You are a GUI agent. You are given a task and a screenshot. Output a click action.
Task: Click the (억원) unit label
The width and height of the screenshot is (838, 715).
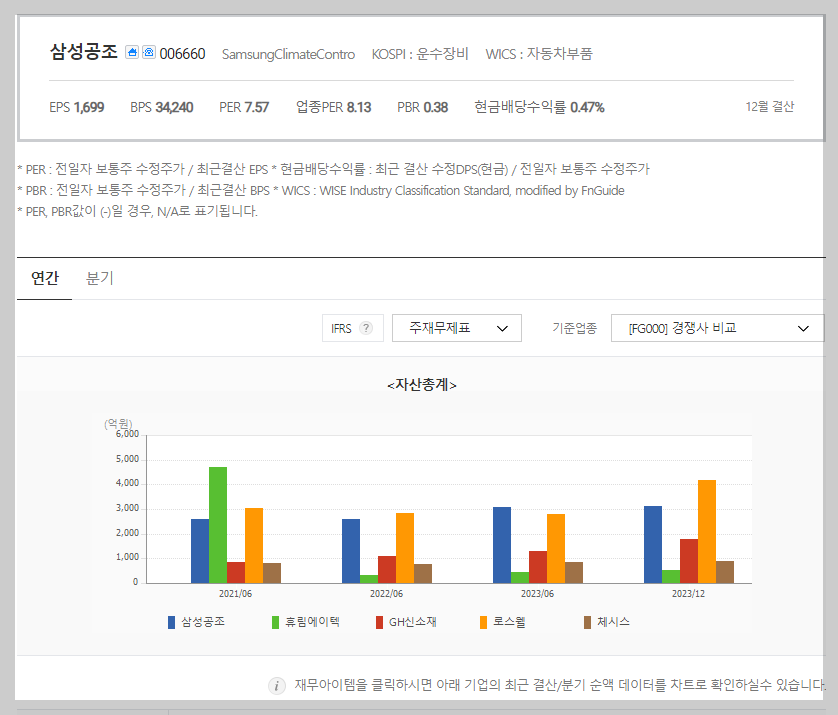tap(118, 424)
